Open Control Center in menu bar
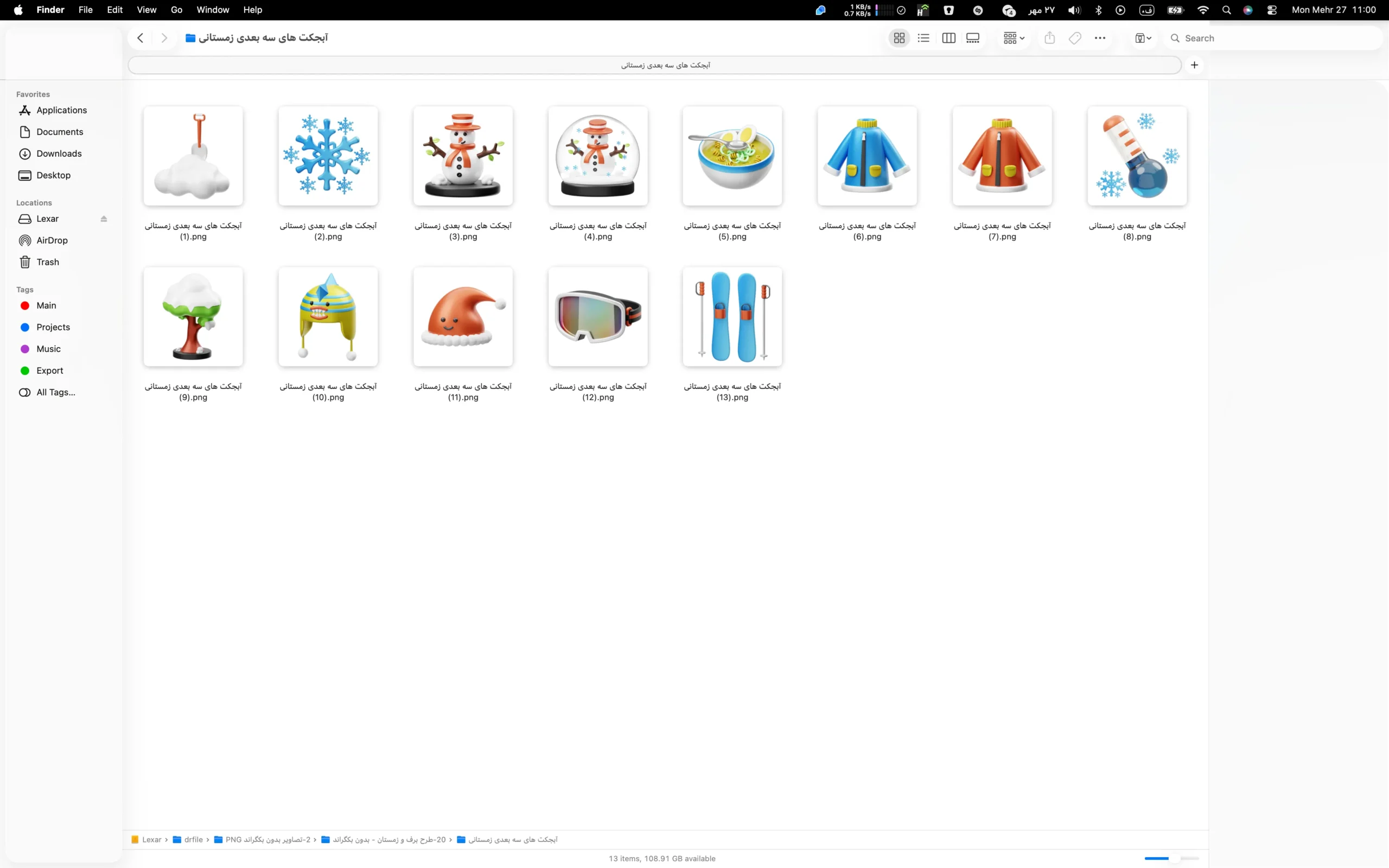Viewport: 1389px width, 868px height. pos(1272,10)
